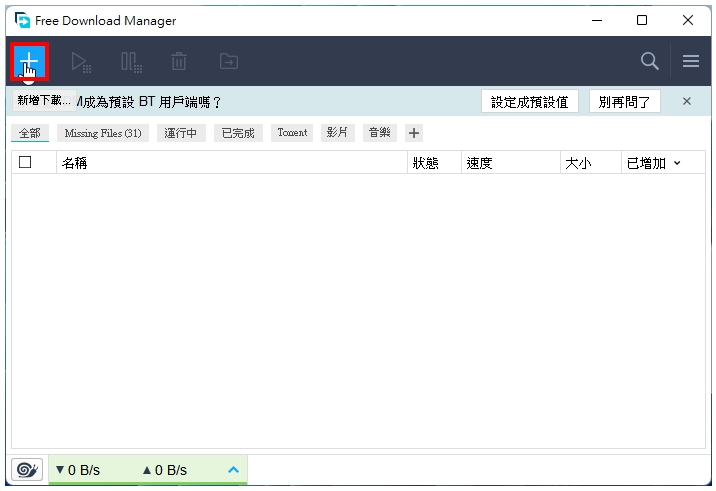
Task: Click the add new download plus button
Action: coord(29,61)
